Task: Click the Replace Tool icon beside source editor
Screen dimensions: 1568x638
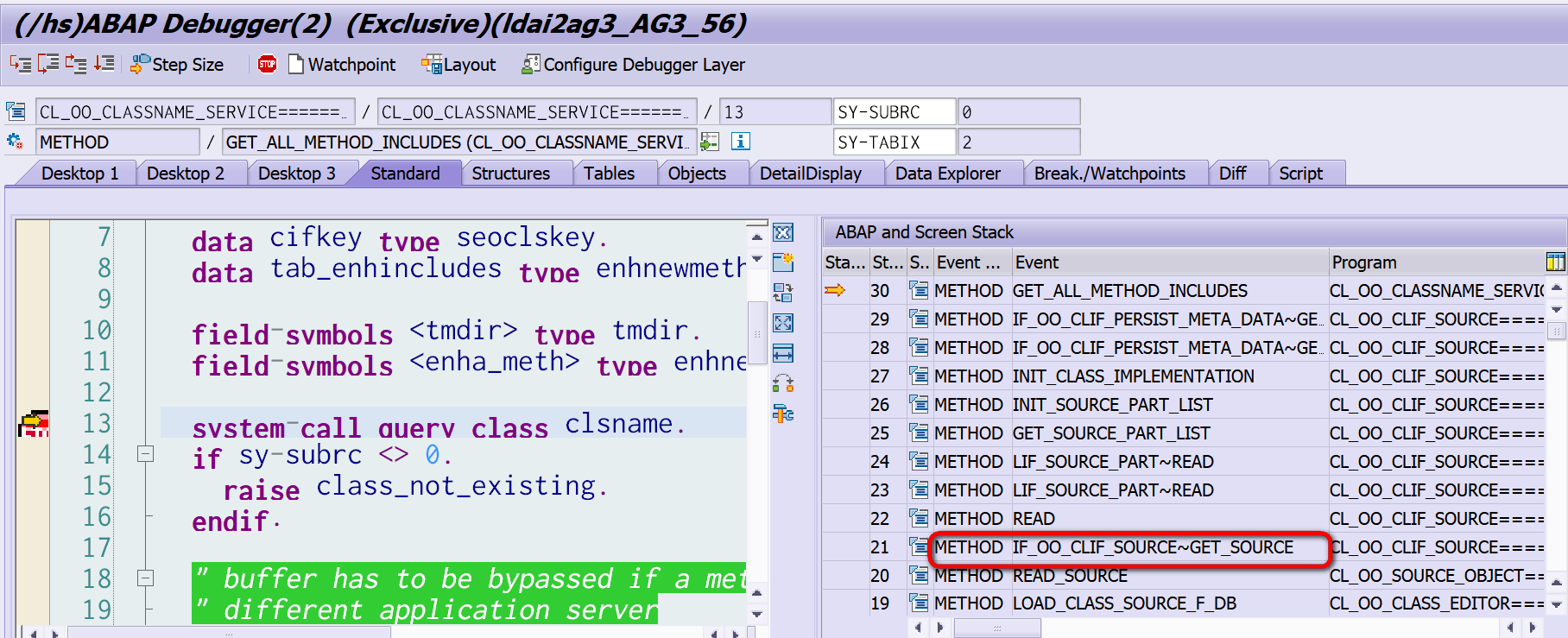Action: click(x=783, y=293)
